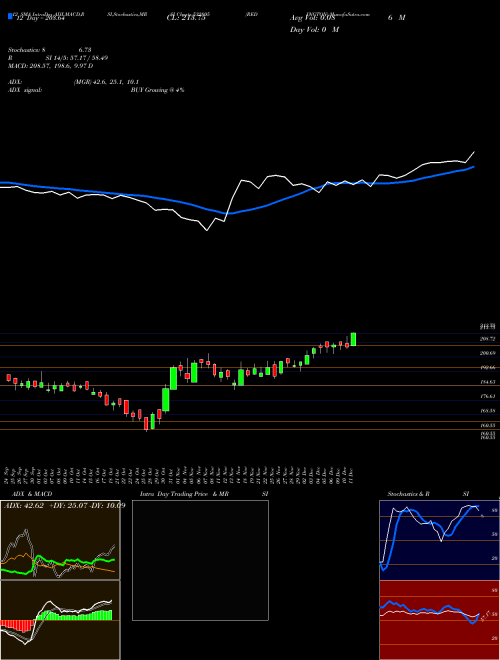Click the 'Stochastics: 8' label

(x=27, y=50)
